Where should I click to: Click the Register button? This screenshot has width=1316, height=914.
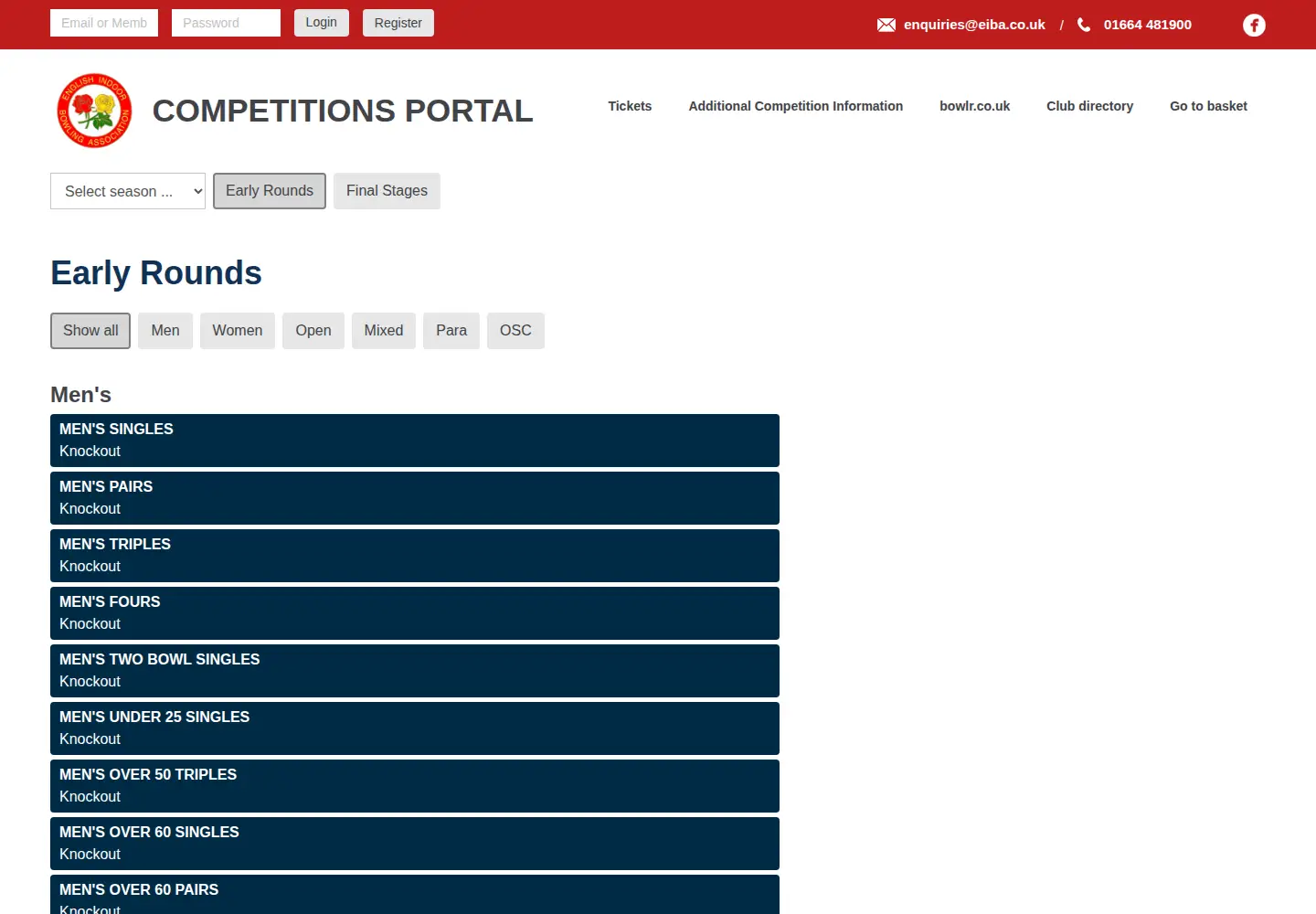click(398, 23)
